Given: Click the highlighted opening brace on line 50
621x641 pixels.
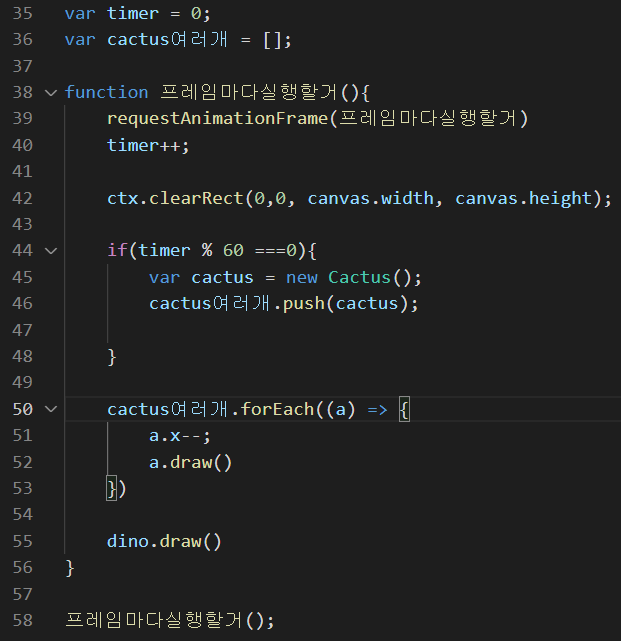Looking at the screenshot, I should point(404,409).
